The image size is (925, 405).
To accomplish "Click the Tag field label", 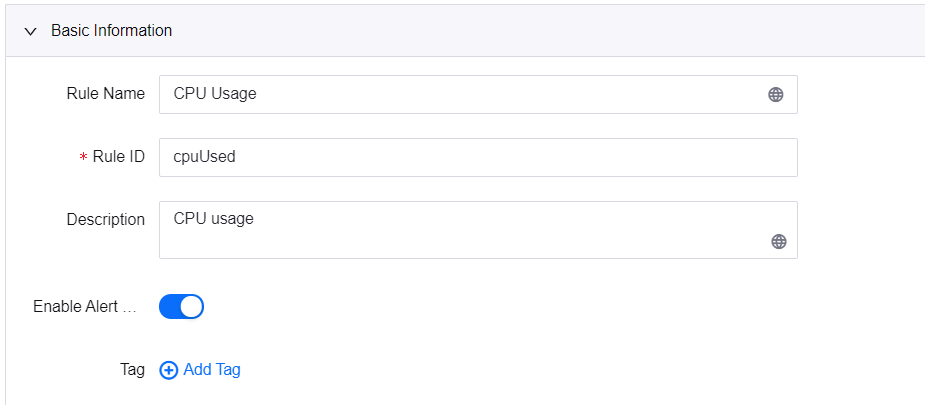I will tap(132, 370).
